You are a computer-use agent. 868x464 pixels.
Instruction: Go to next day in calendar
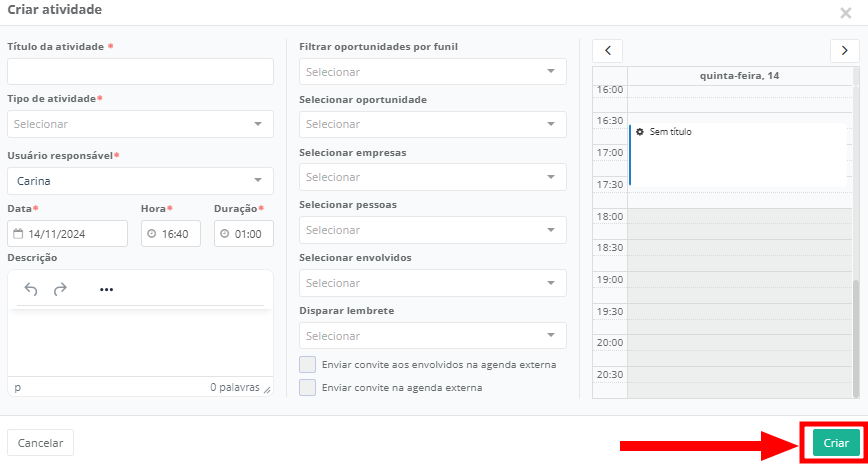point(845,50)
